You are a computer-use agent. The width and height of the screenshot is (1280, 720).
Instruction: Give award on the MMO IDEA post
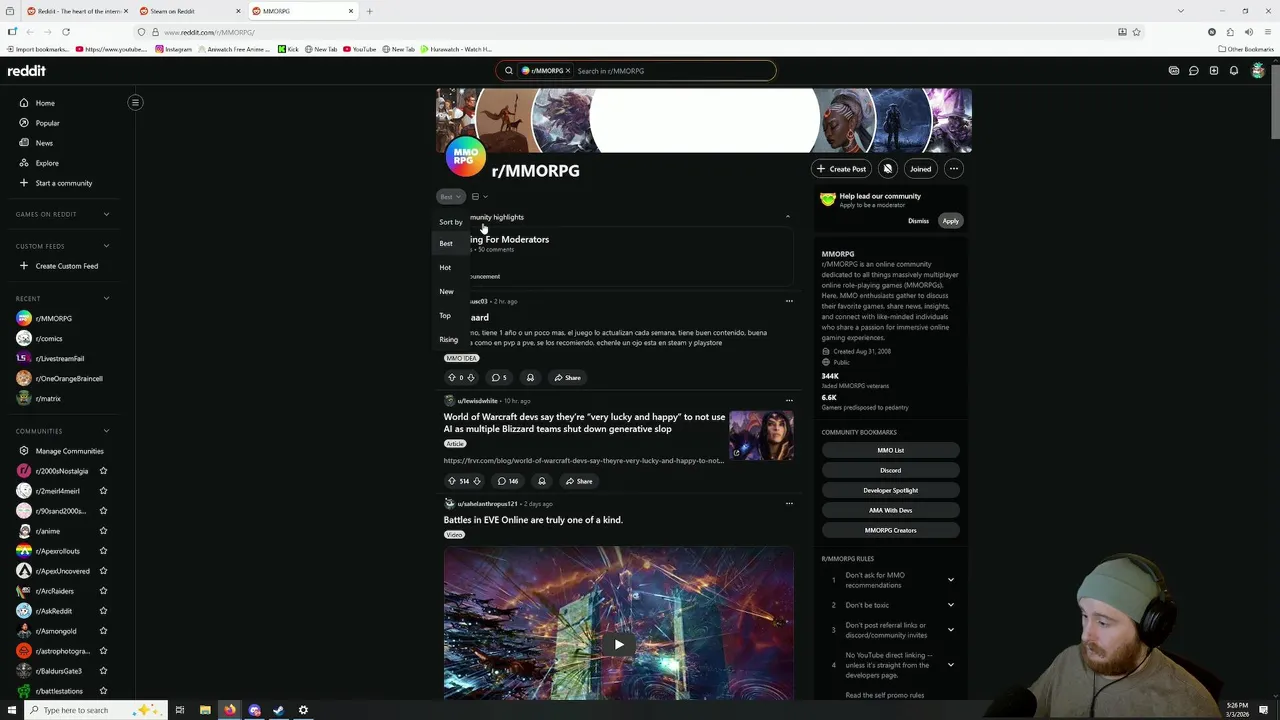pos(530,378)
